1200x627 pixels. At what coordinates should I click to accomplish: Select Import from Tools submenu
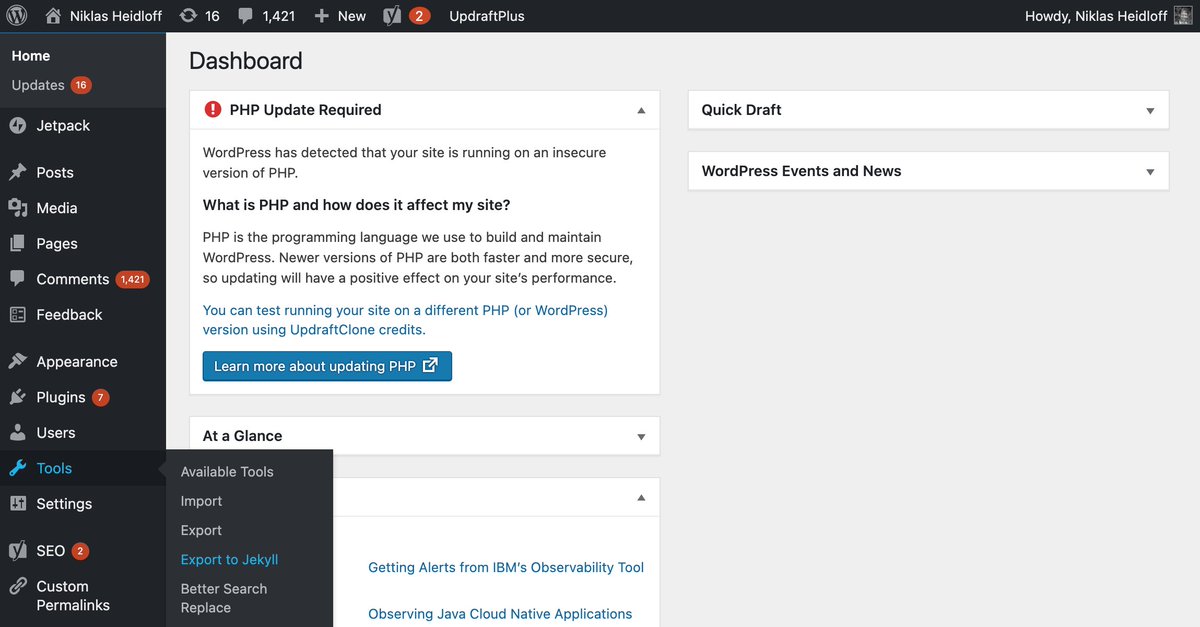coord(201,501)
